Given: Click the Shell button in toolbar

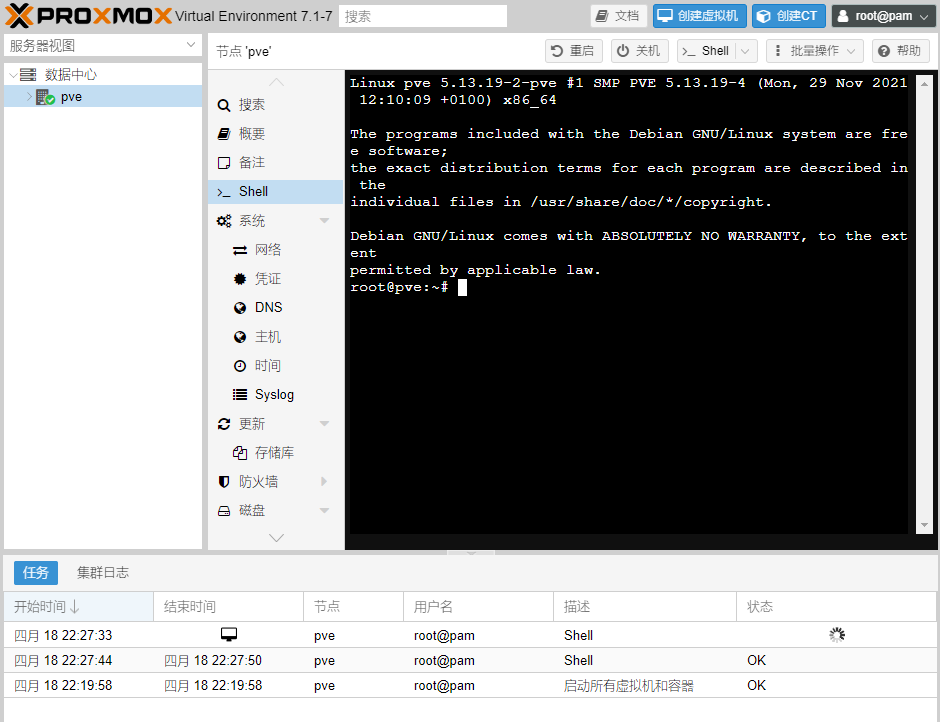Looking at the screenshot, I should coord(706,51).
